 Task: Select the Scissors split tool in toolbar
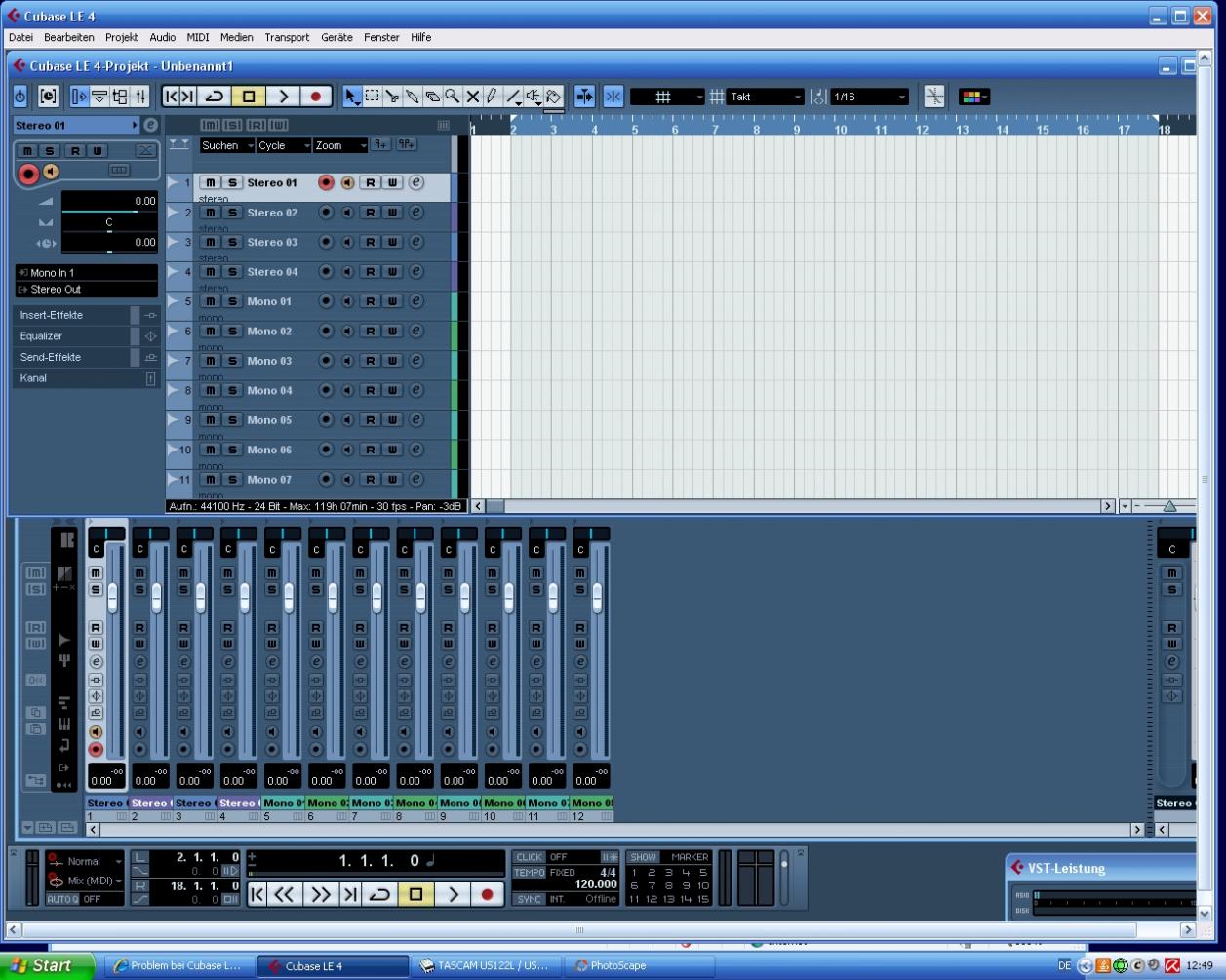392,97
